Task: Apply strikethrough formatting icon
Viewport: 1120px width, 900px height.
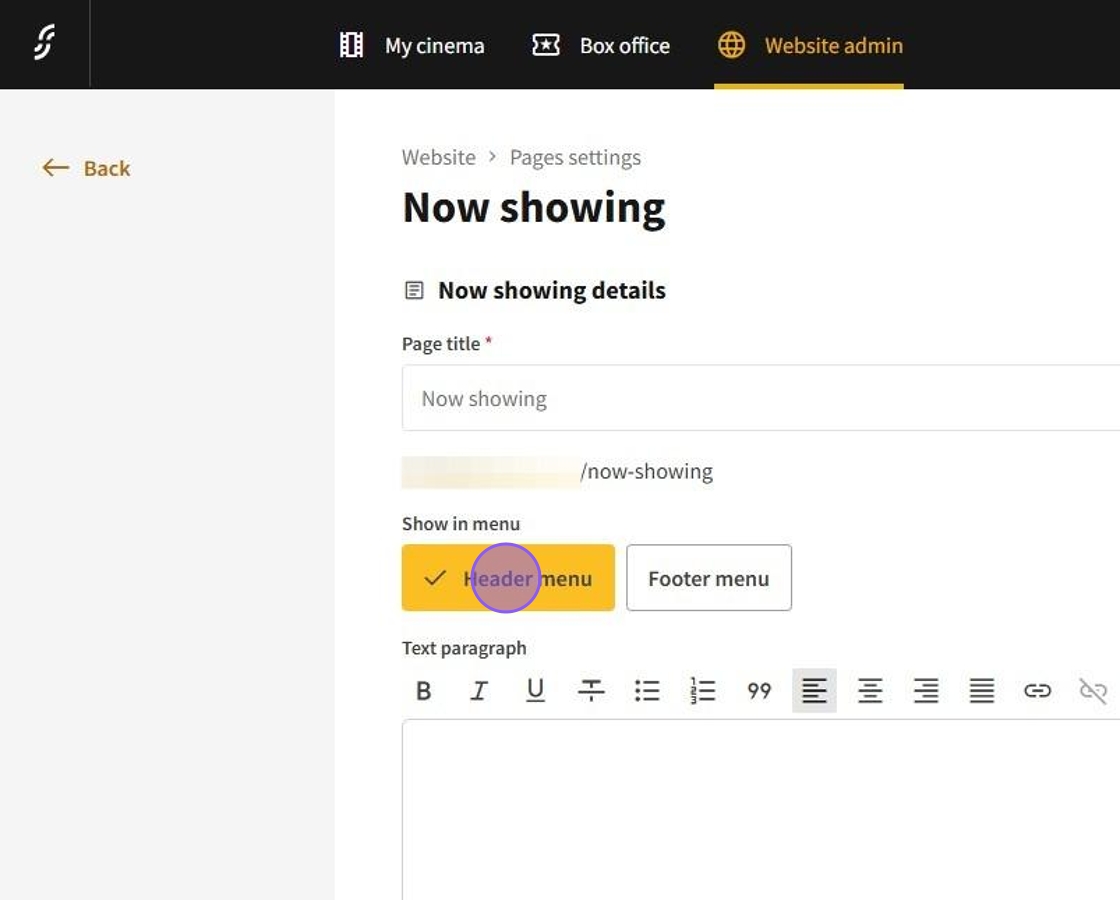Action: click(591, 691)
